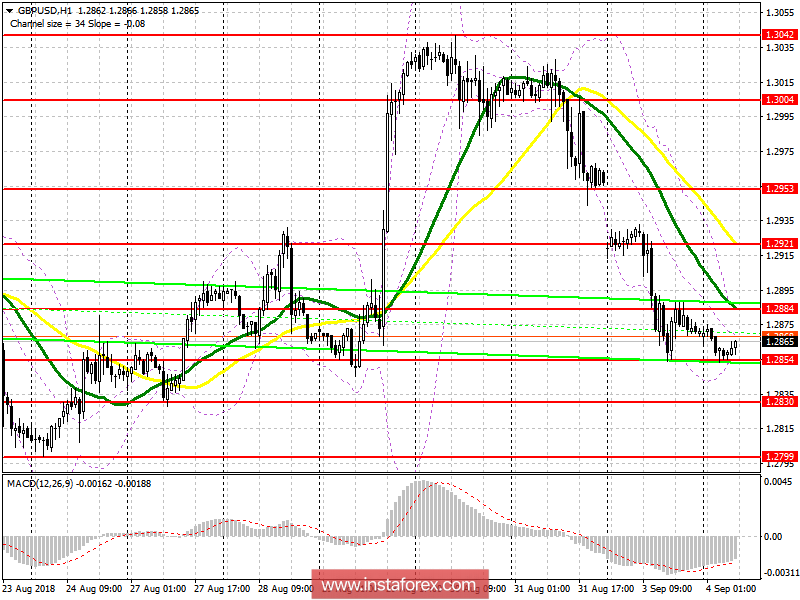The width and height of the screenshot is (800, 600).
Task: Click the 1.3055 price axis value
Action: tap(781, 13)
